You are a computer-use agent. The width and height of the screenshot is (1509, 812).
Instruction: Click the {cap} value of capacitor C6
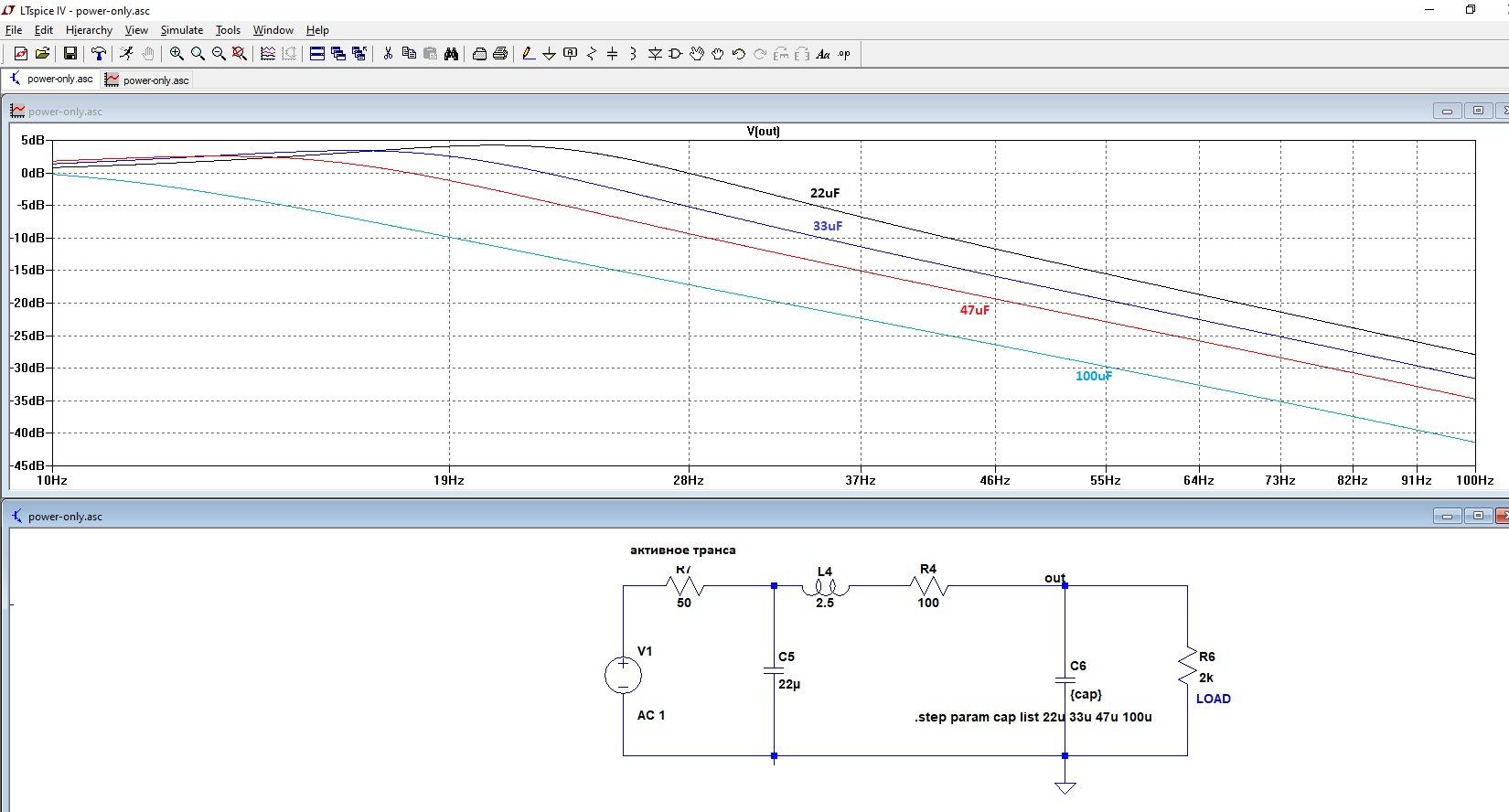coord(1086,694)
